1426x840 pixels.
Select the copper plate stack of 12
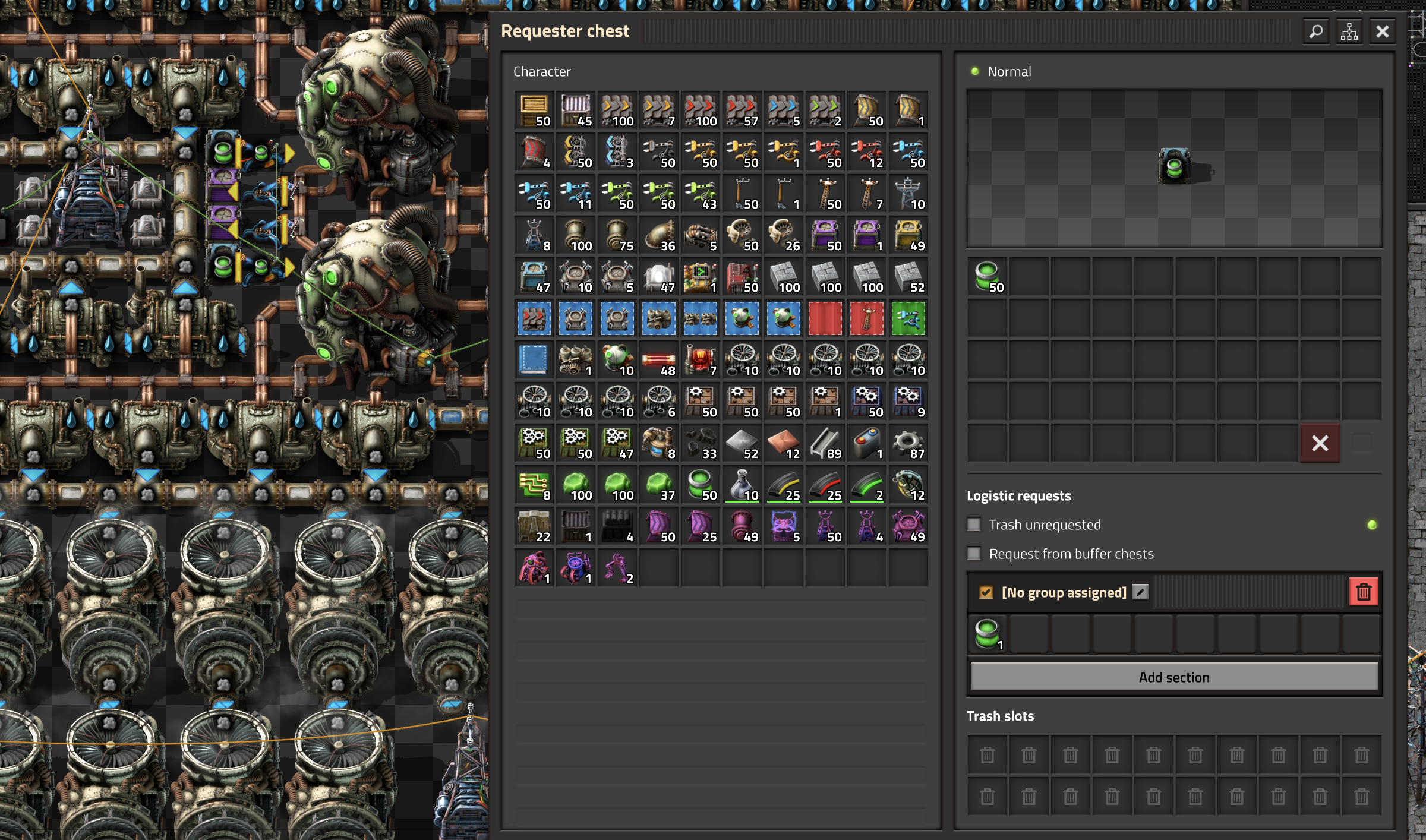coord(784,443)
